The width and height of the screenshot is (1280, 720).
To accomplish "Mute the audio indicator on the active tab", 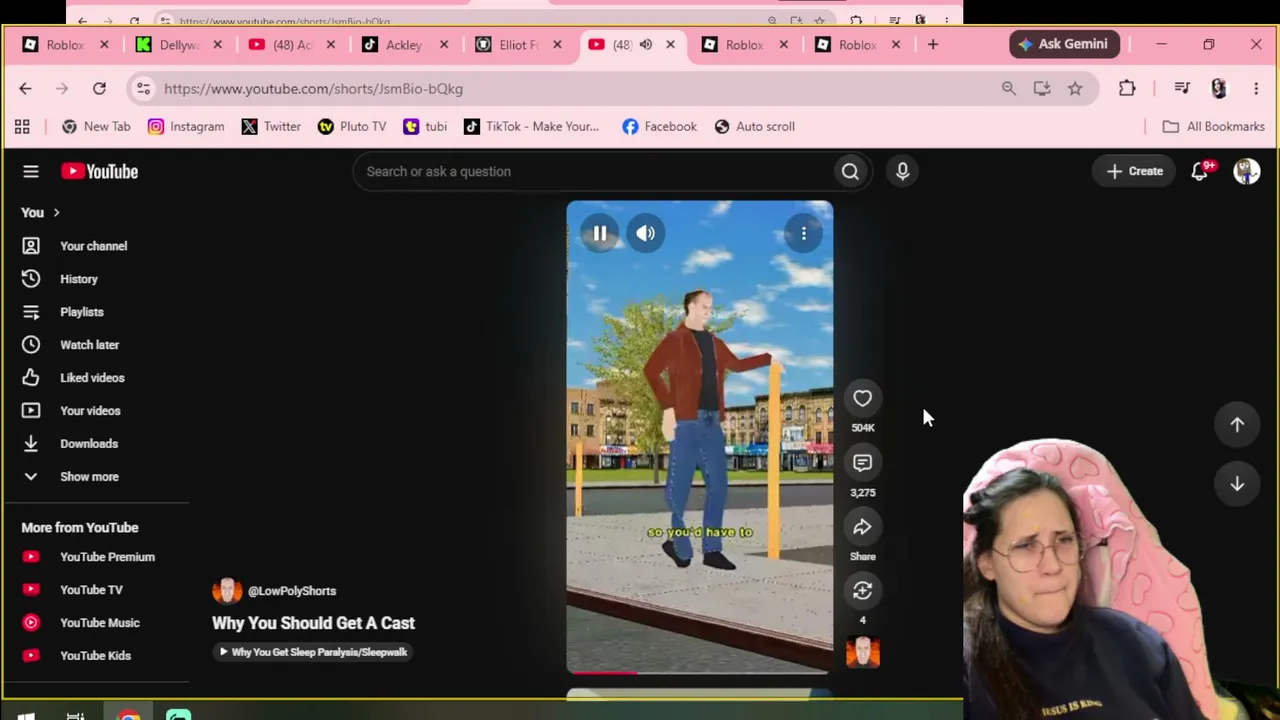I will [x=646, y=44].
